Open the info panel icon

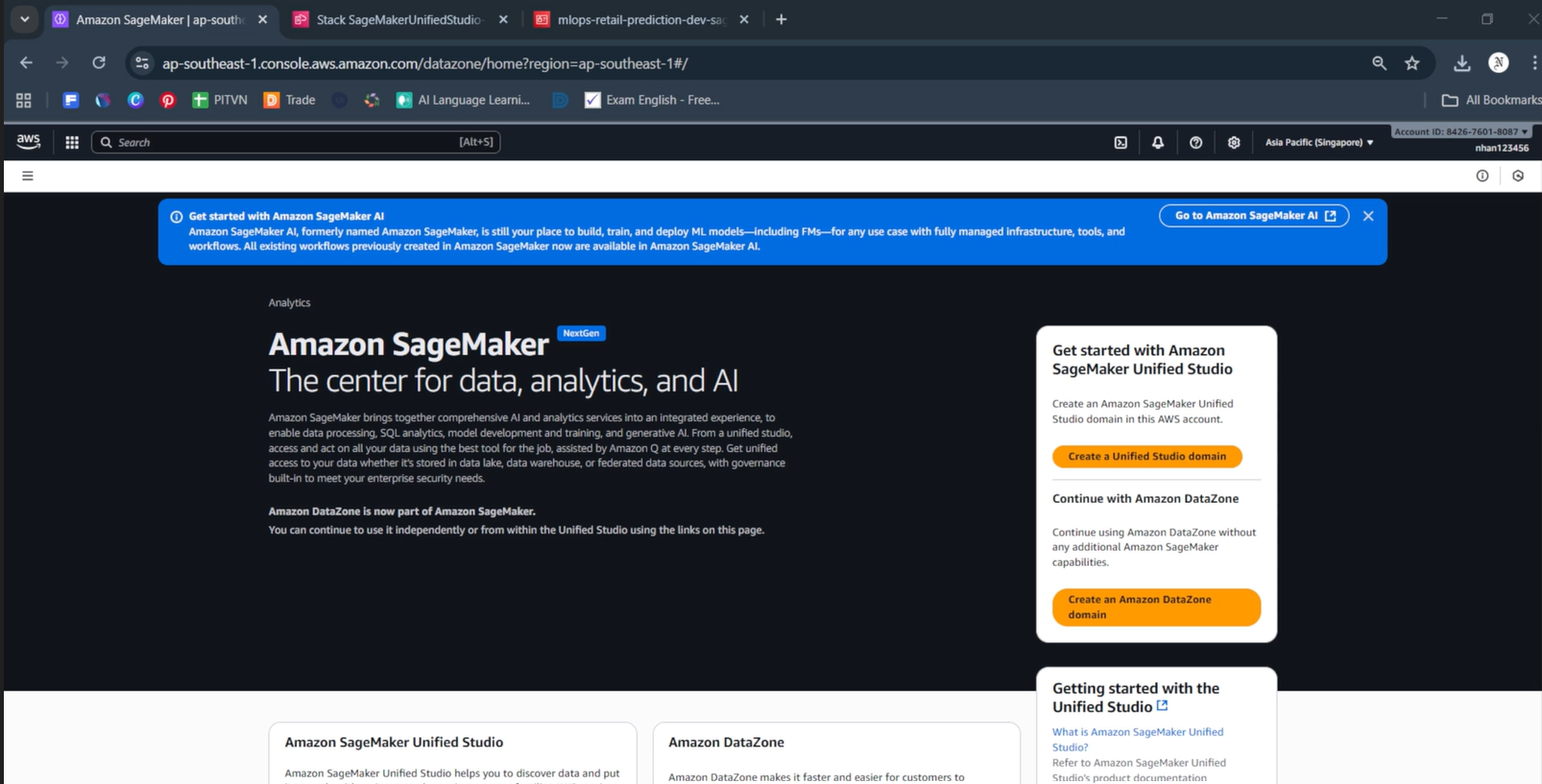pos(1482,176)
